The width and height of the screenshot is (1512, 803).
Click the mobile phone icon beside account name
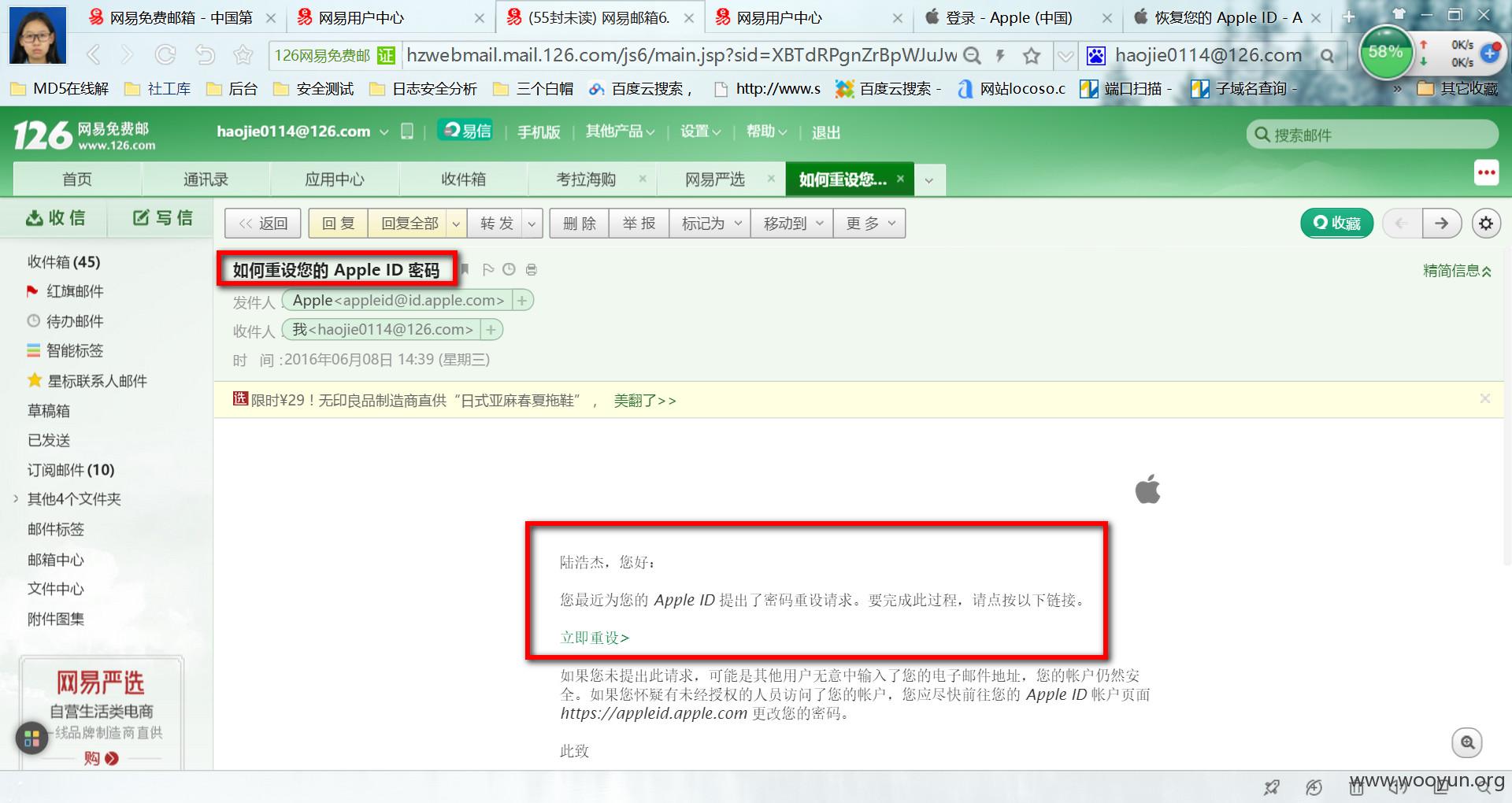click(407, 131)
